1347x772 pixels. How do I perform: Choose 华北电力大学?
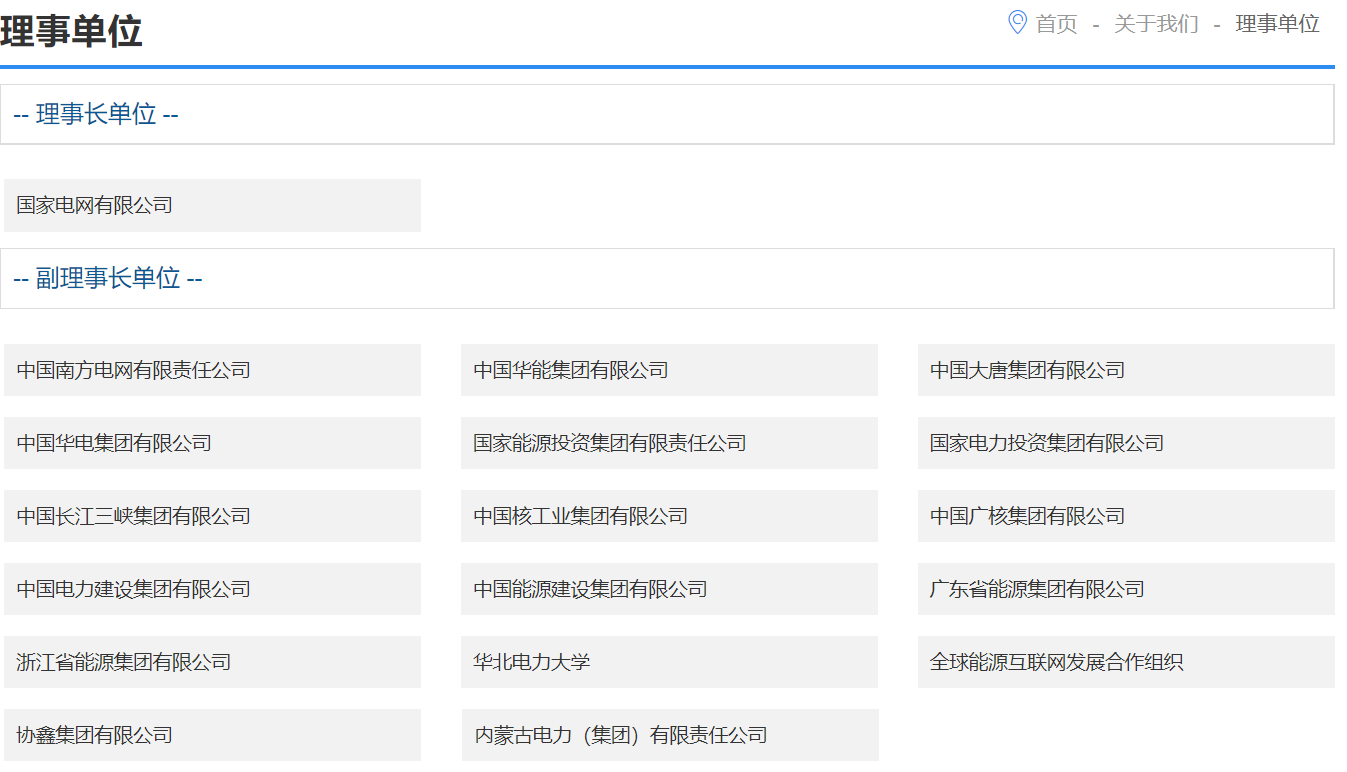coord(669,662)
